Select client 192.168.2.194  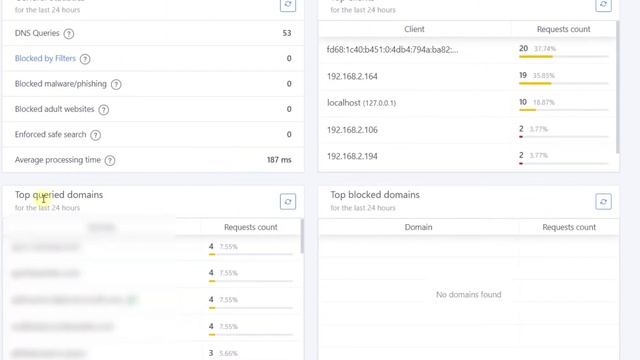[x=352, y=156]
